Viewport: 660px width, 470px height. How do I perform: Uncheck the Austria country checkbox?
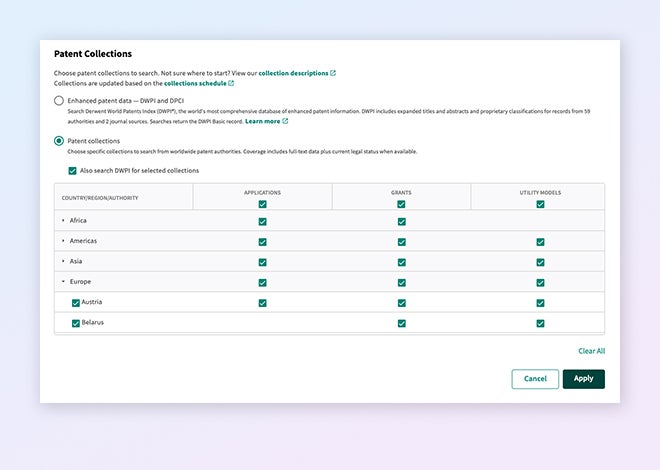[x=76, y=302]
